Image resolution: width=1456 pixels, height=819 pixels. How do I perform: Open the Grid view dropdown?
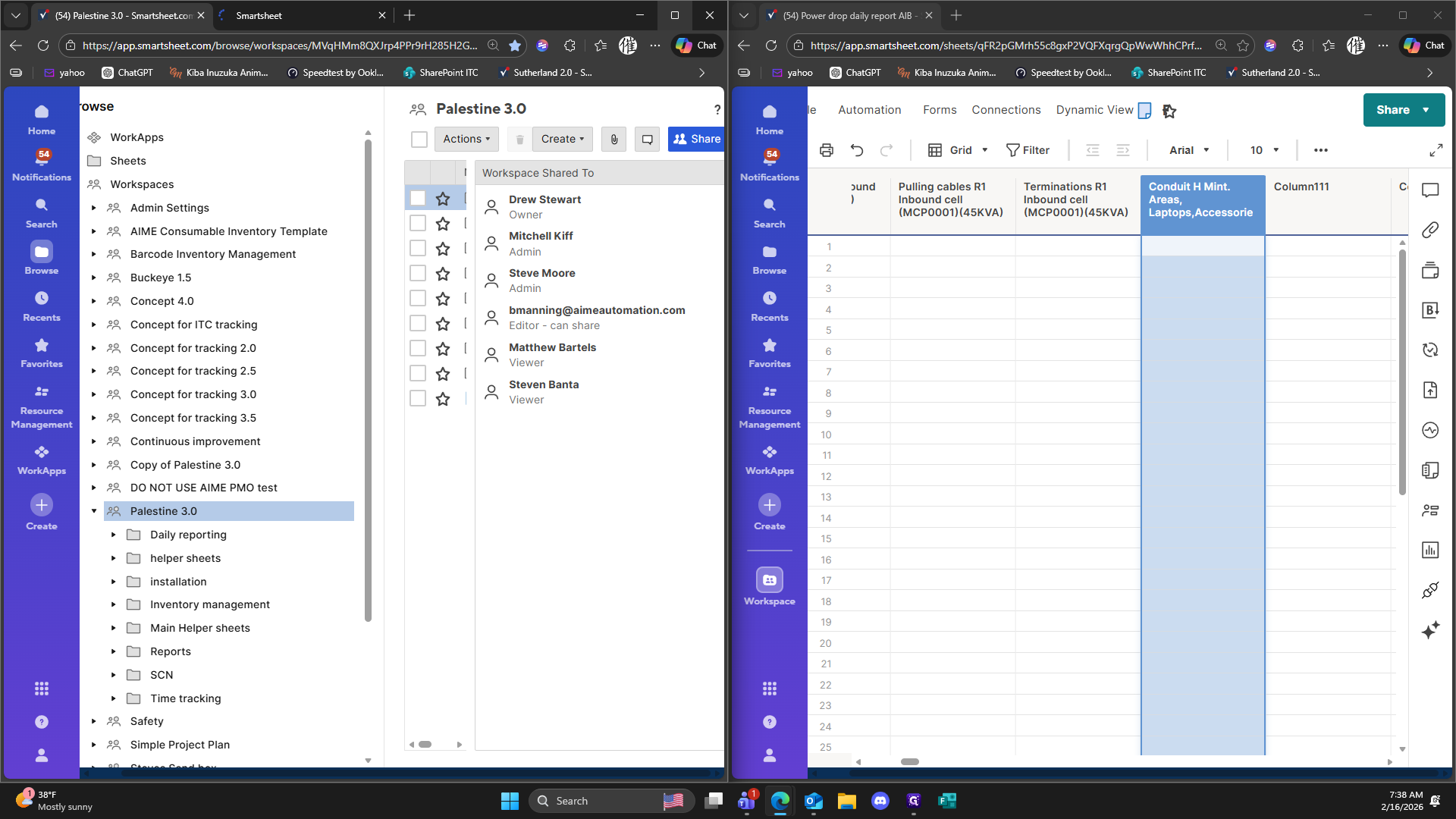pos(959,150)
